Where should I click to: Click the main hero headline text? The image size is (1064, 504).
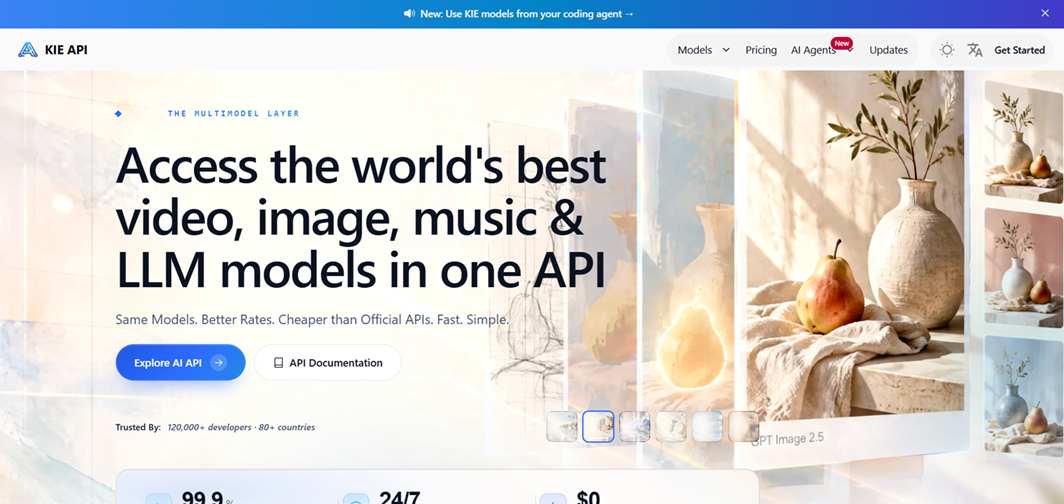361,218
